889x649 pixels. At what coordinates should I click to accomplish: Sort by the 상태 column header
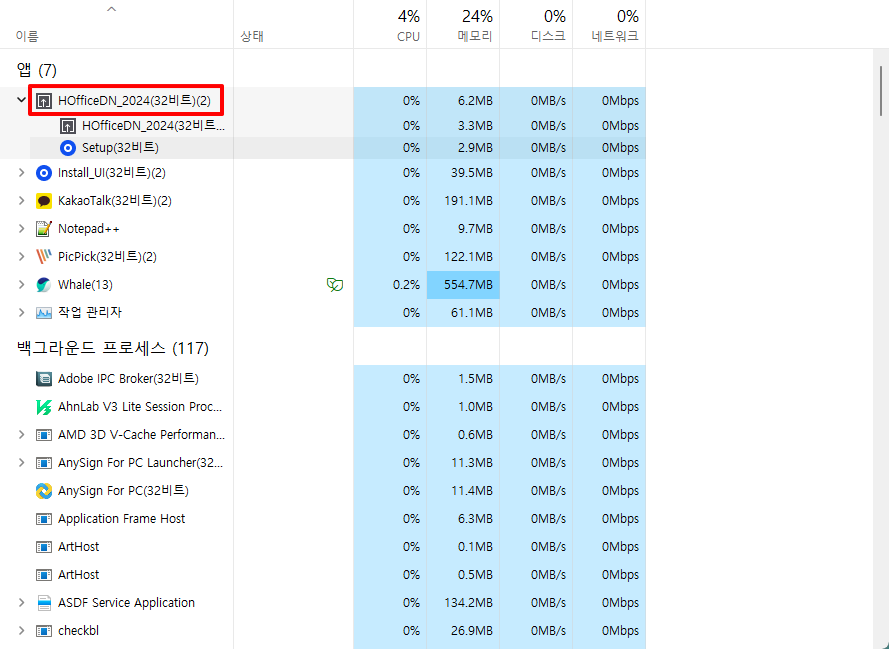pos(293,24)
